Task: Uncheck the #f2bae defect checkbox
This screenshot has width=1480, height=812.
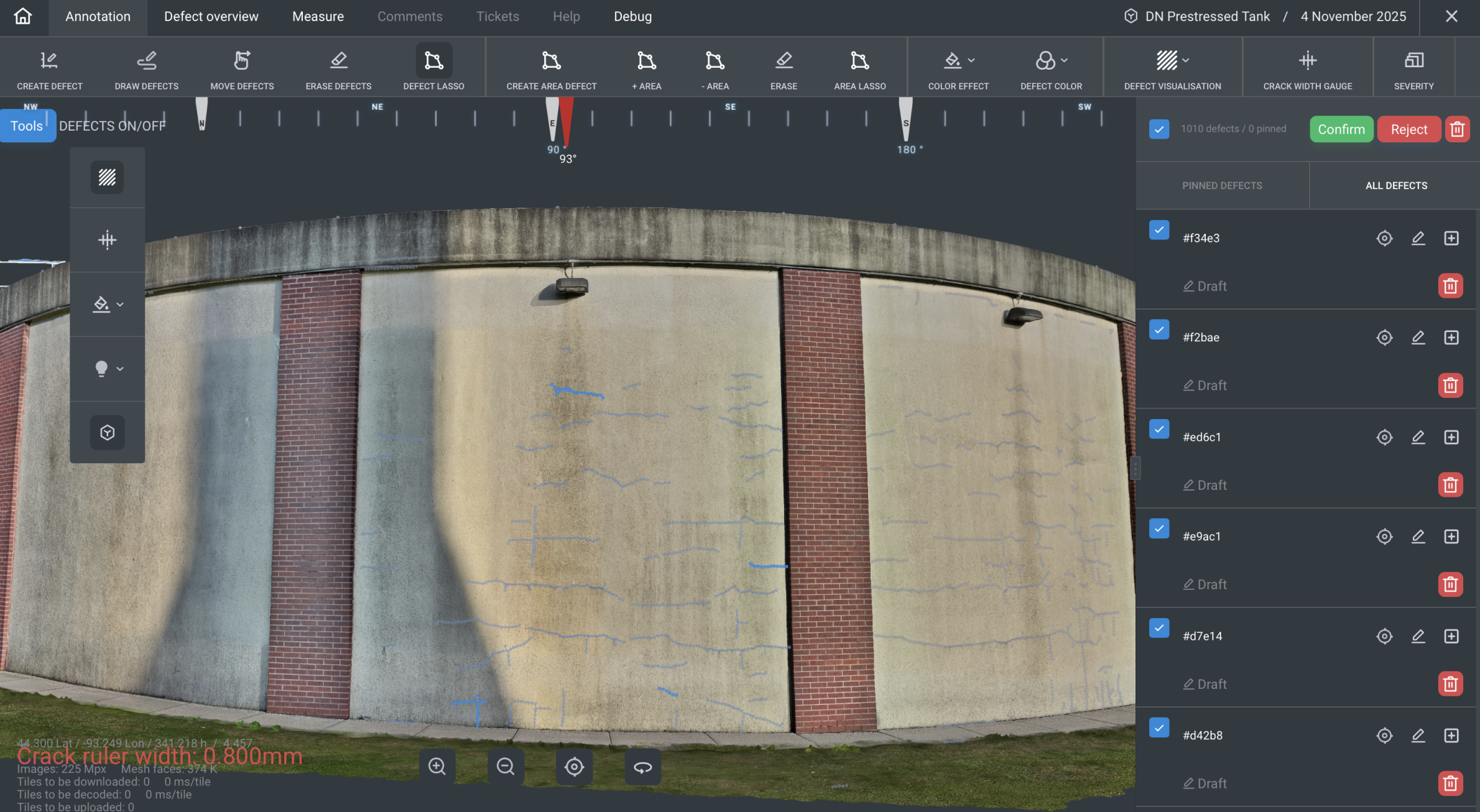Action: [x=1159, y=330]
